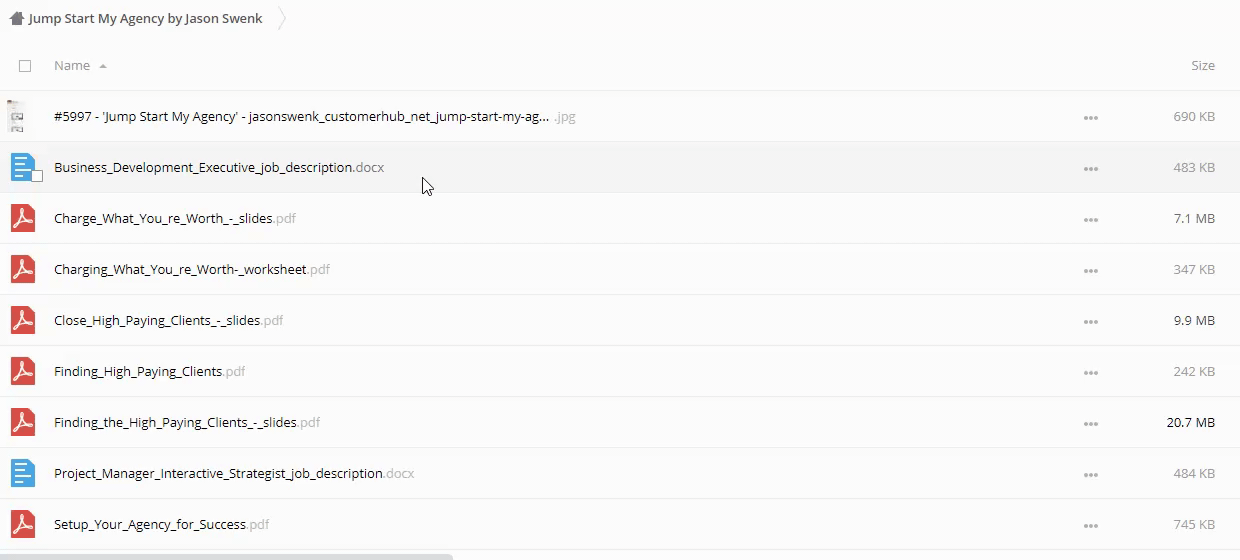
Task: Show actions menu for Setup_Your_Agency_for_Success.pdf
Action: [1090, 525]
